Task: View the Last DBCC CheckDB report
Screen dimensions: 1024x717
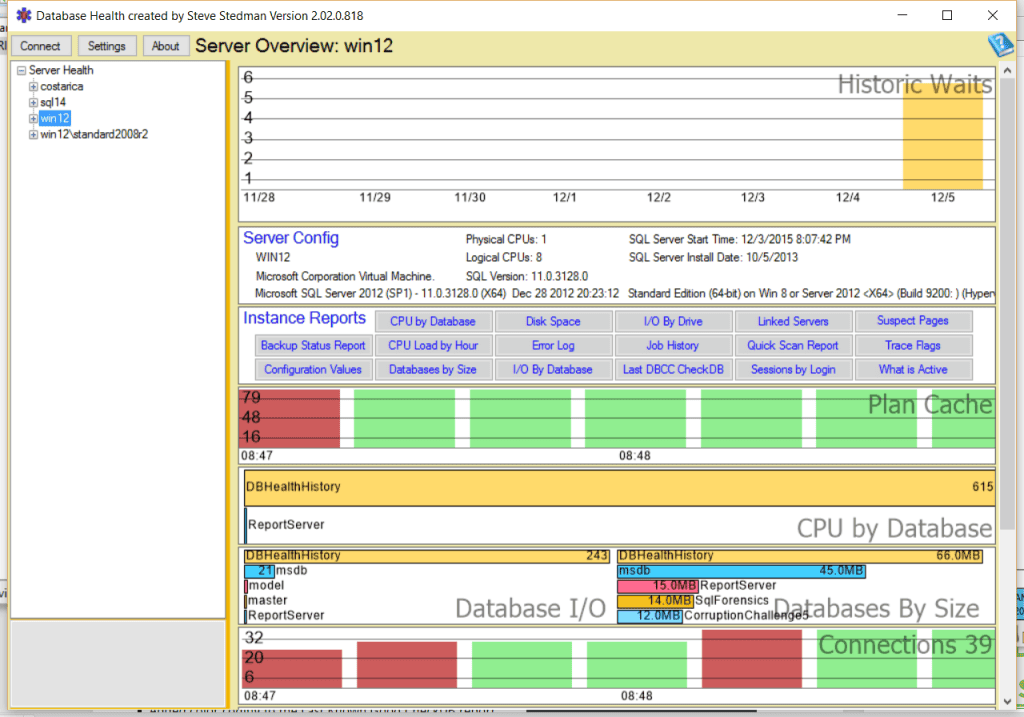Action: coord(673,369)
